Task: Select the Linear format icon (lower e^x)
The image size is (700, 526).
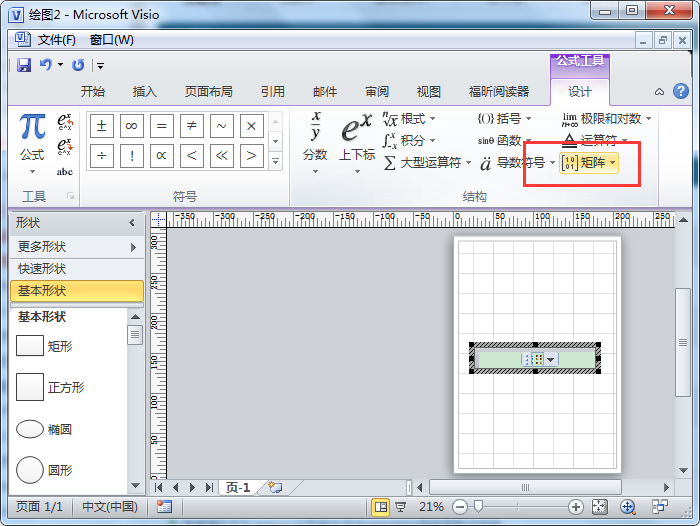Action: tap(65, 146)
